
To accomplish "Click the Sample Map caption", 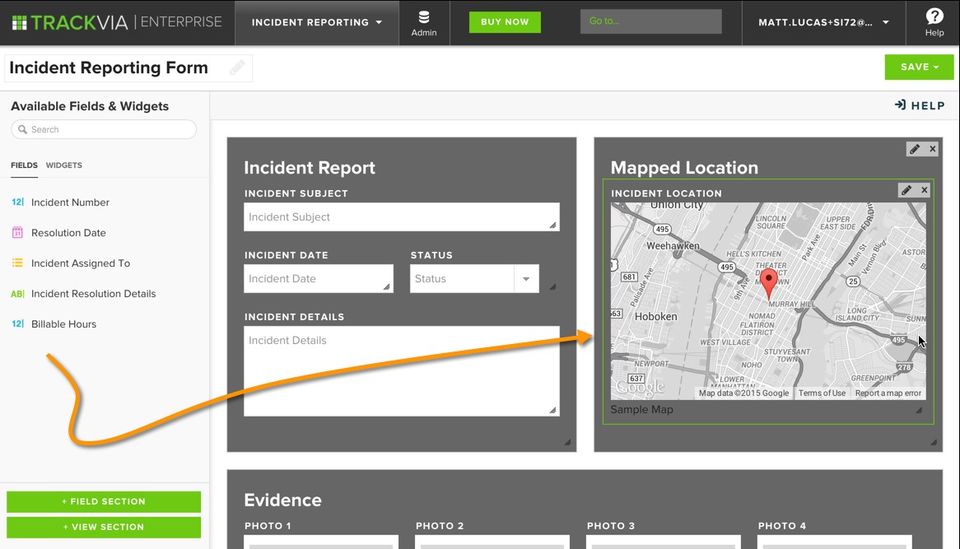I will [x=642, y=409].
